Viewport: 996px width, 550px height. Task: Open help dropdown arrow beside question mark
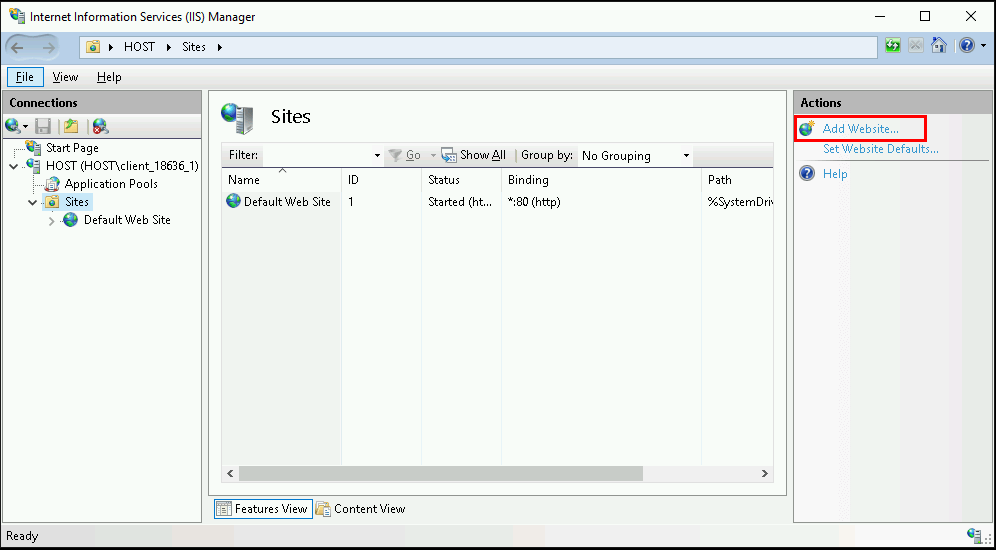[x=983, y=46]
